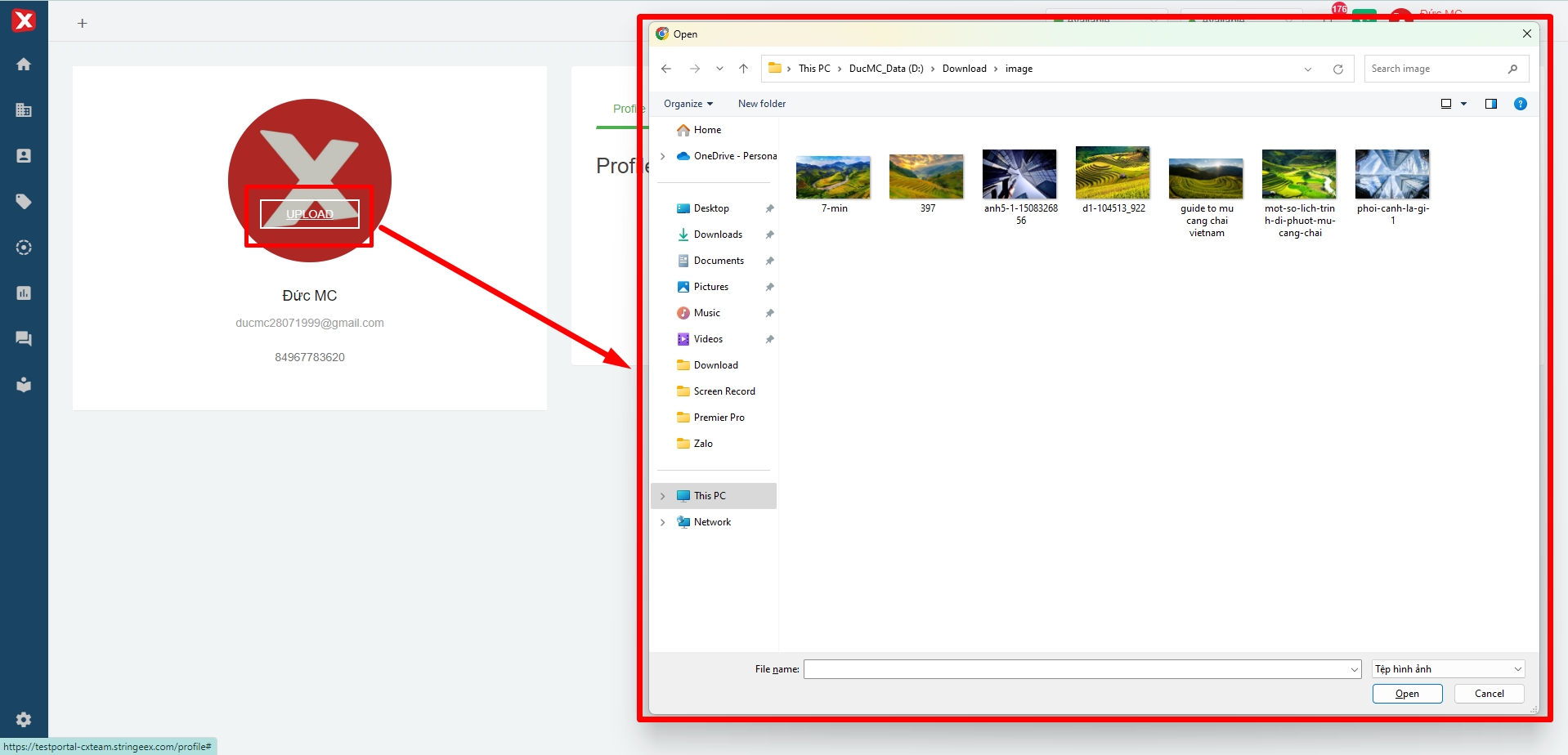The width and height of the screenshot is (1568, 755).
Task: Click the bar chart reports sidebar icon
Action: (x=24, y=293)
